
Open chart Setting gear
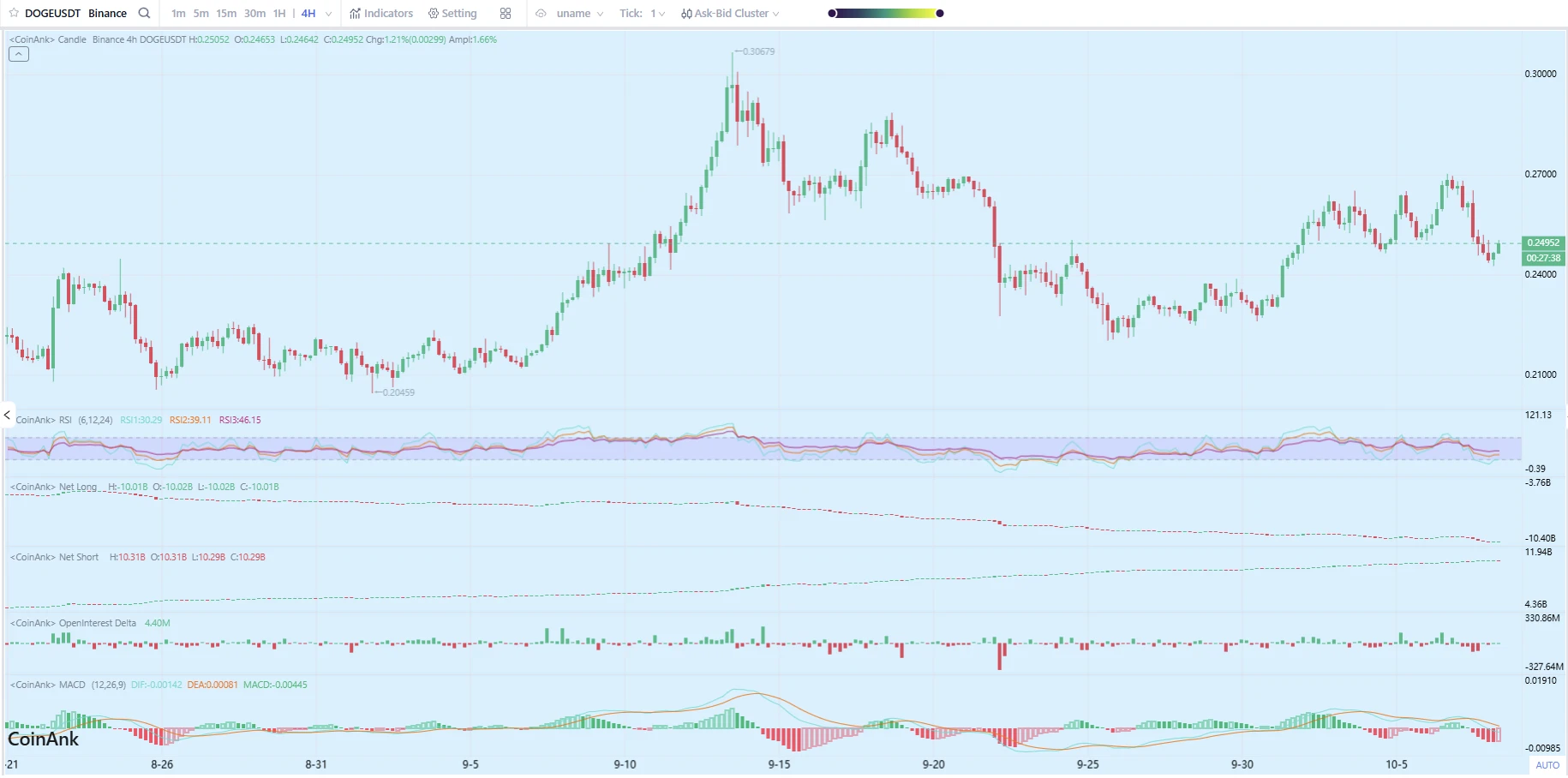pyautogui.click(x=452, y=14)
